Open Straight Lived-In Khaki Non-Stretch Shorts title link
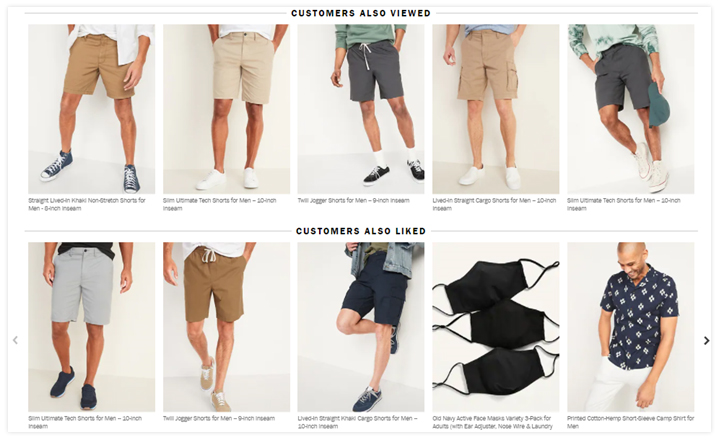Viewport: 720px width, 440px height. (87, 204)
